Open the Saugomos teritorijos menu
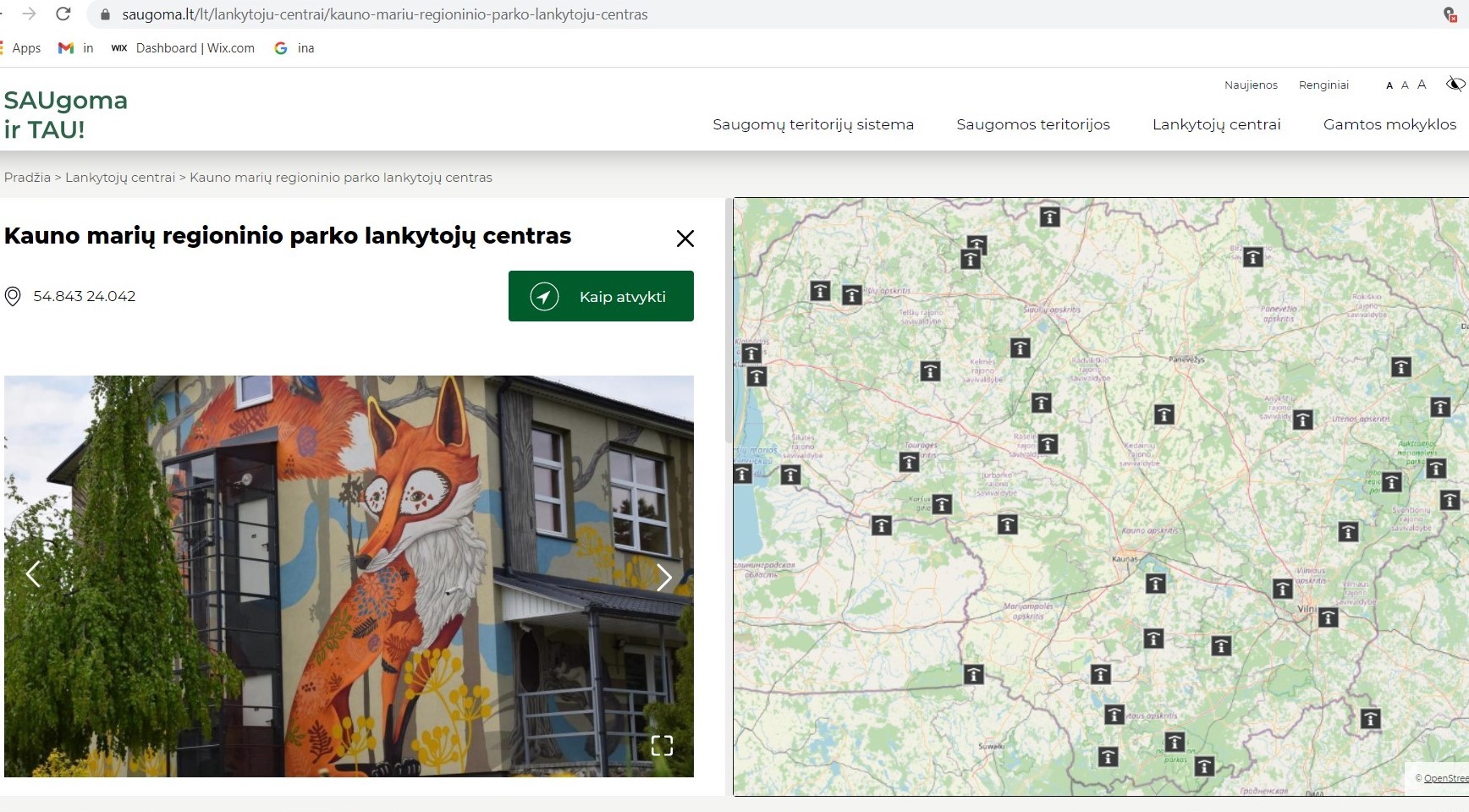The image size is (1469, 812). pos(1033,124)
